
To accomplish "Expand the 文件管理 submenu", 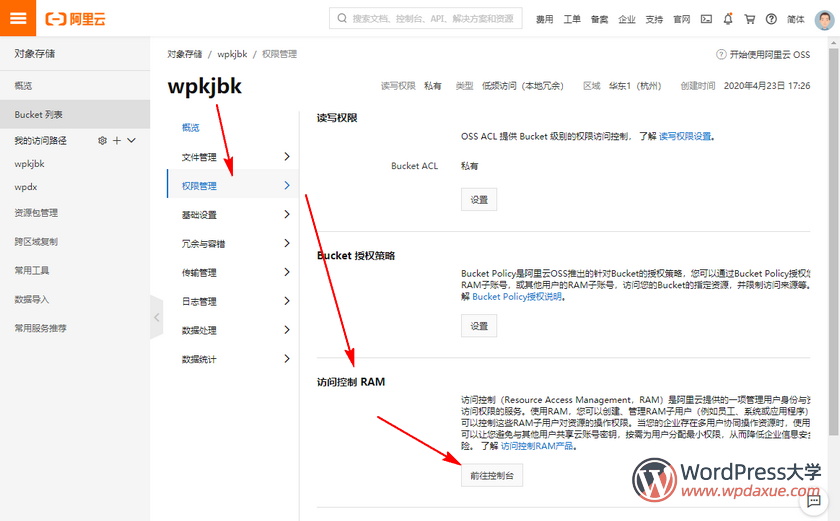I will [x=287, y=157].
